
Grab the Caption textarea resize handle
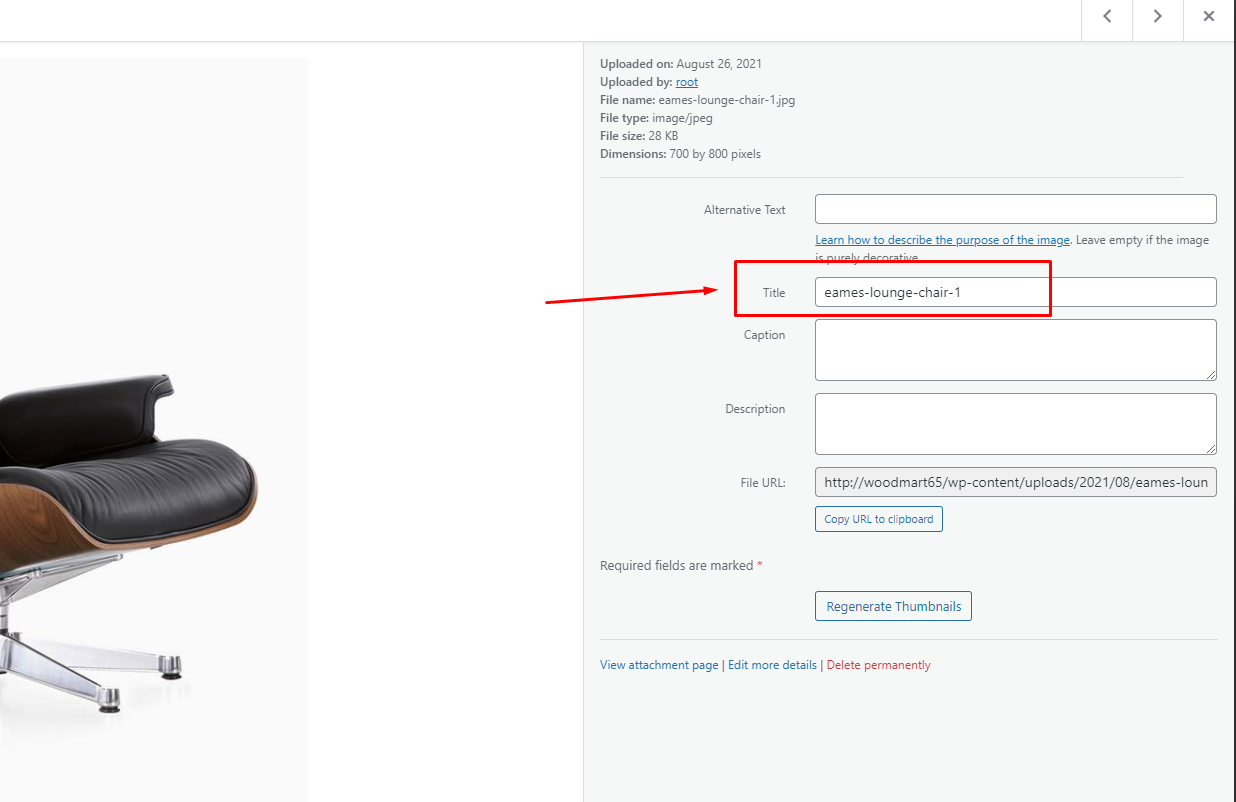click(x=1210, y=374)
